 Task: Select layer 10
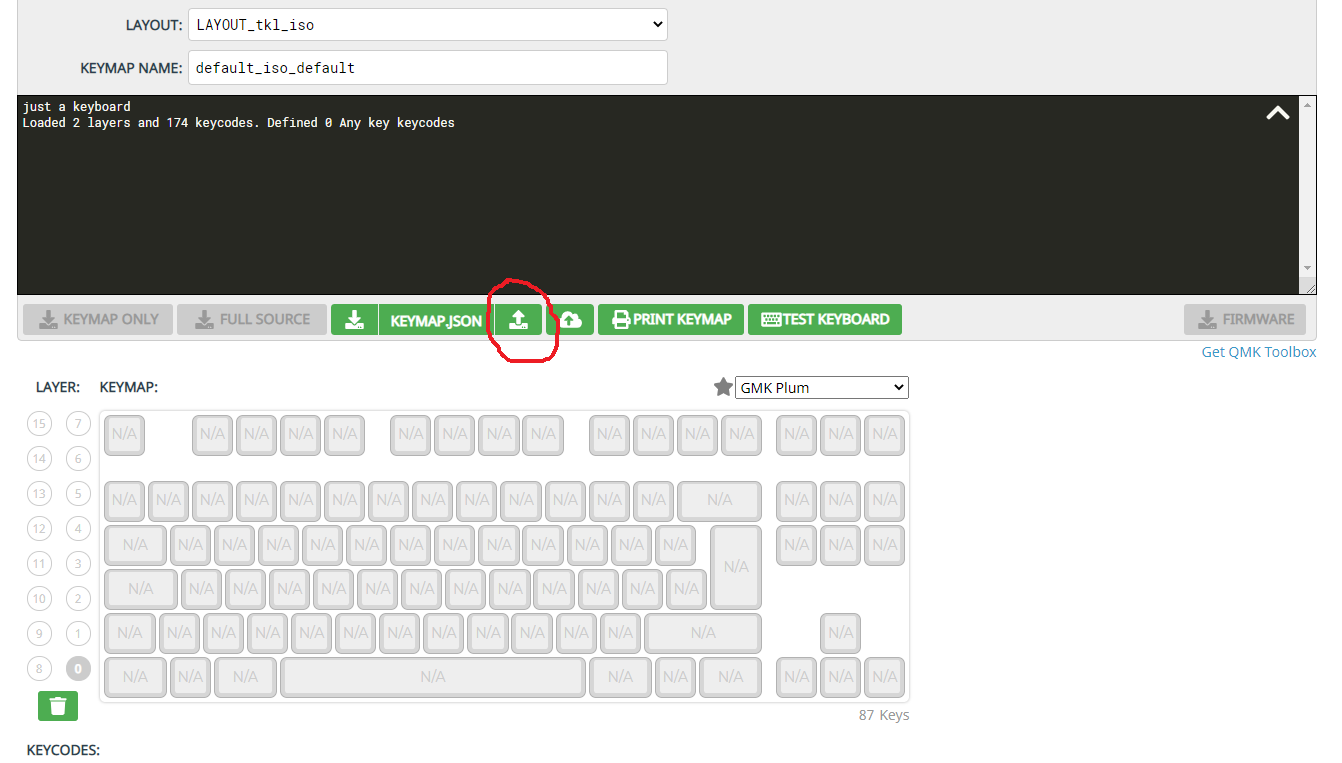tap(39, 599)
